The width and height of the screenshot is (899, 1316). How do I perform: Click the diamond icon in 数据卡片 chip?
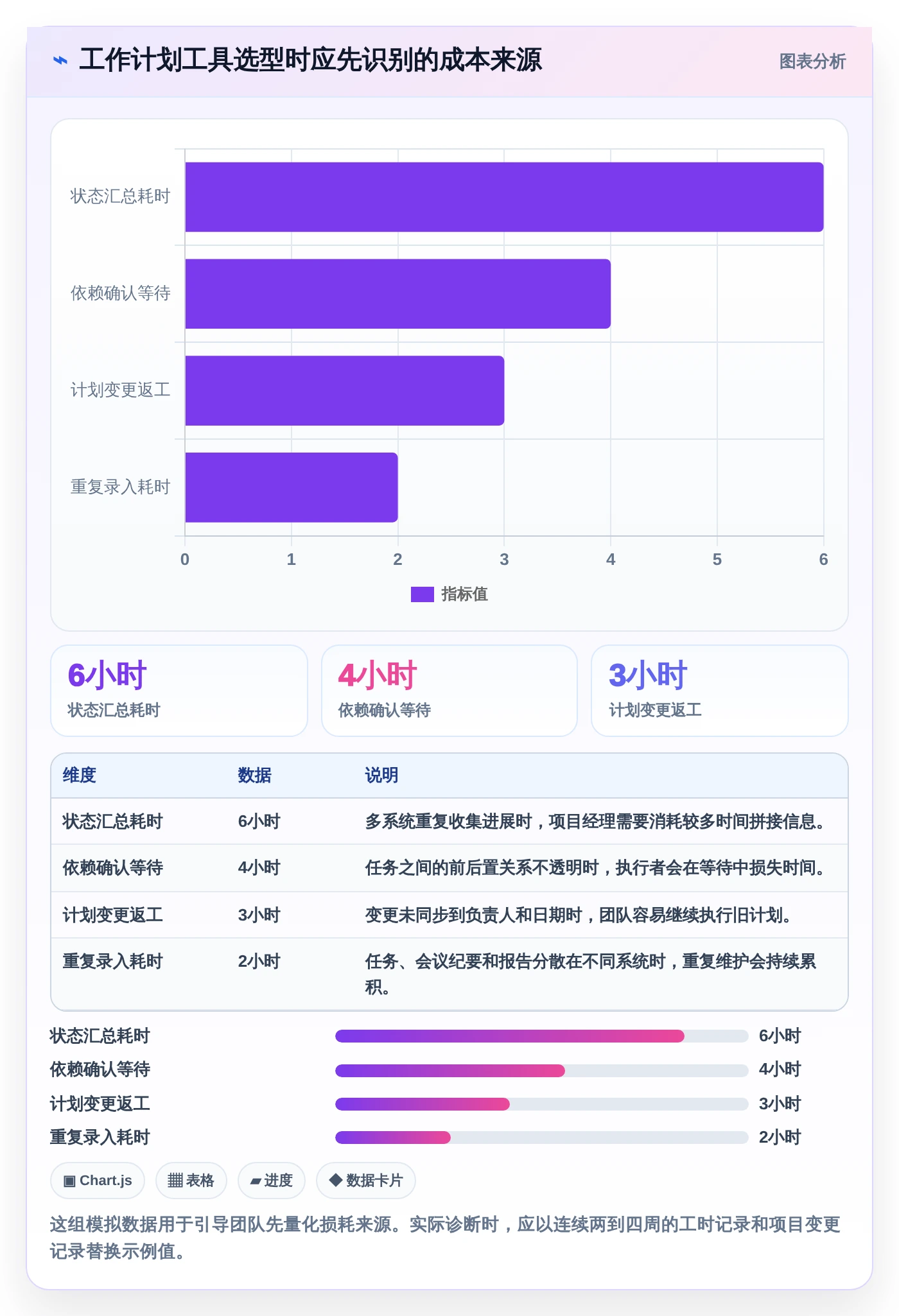tap(335, 1180)
